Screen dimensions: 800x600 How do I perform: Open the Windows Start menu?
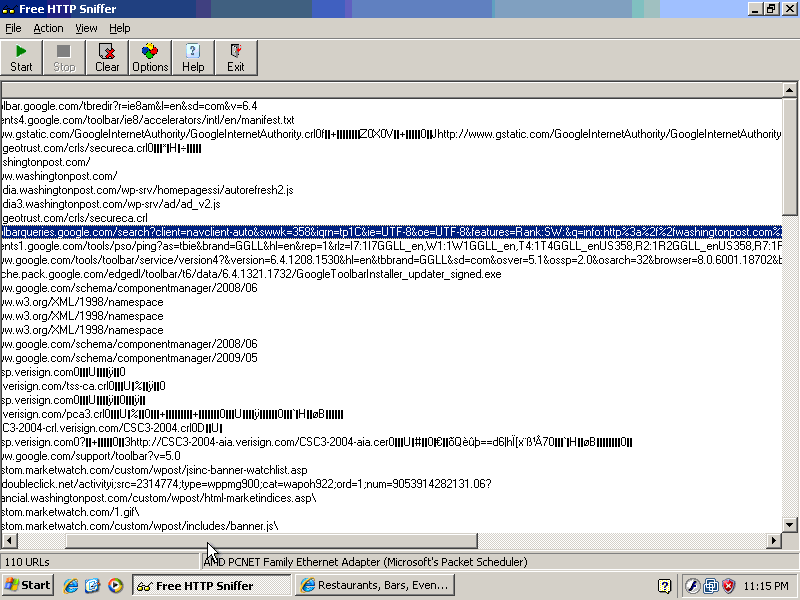(28, 585)
